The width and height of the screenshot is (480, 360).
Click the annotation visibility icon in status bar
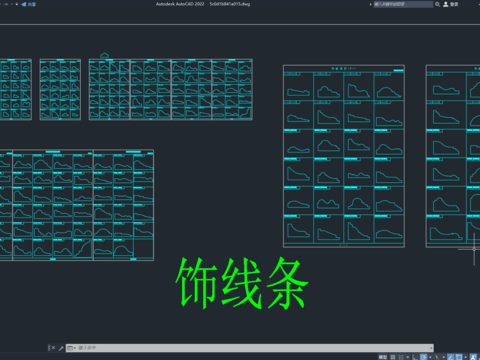point(473,357)
